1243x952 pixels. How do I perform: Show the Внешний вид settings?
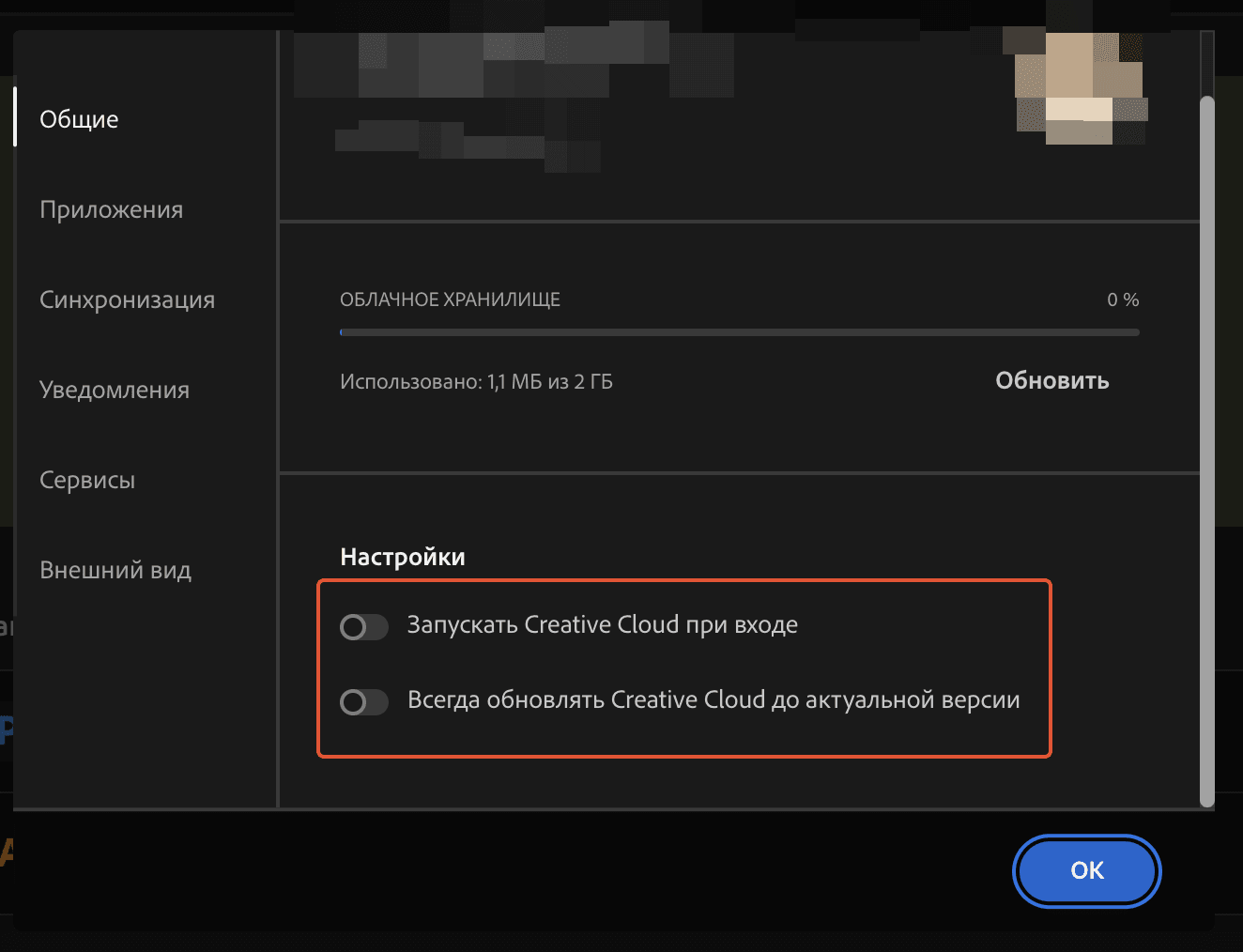pos(115,570)
